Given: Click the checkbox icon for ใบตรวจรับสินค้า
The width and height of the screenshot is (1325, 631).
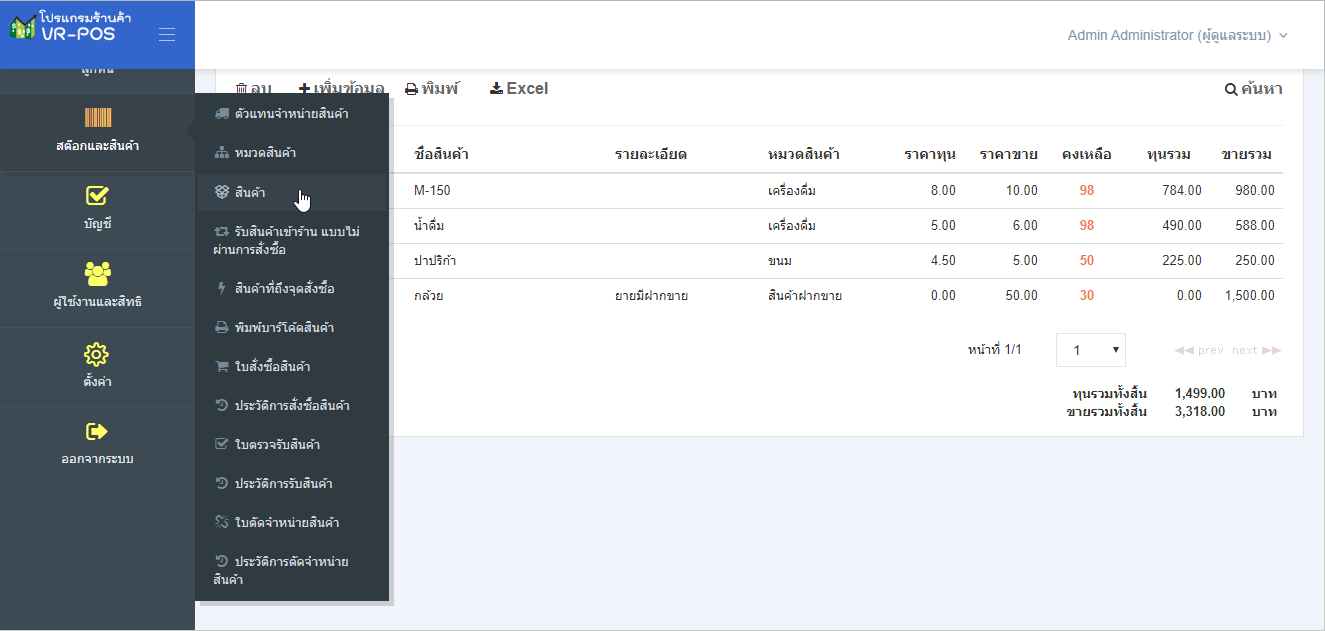Looking at the screenshot, I should click(222, 444).
